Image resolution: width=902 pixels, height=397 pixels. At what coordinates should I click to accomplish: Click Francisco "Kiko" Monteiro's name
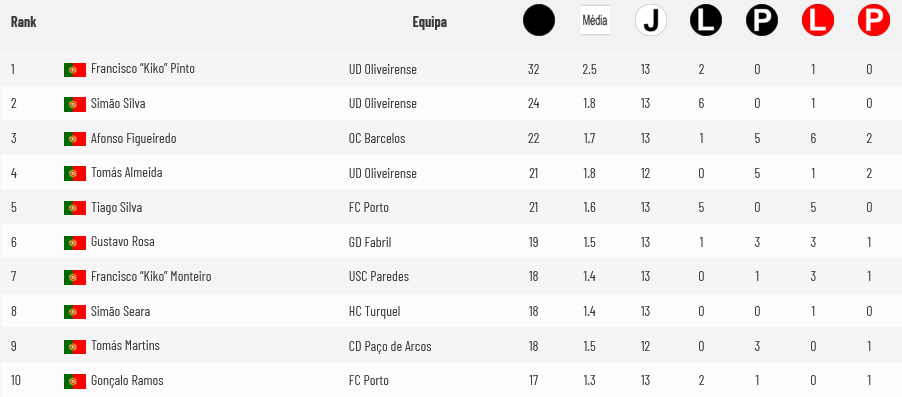[151, 277]
